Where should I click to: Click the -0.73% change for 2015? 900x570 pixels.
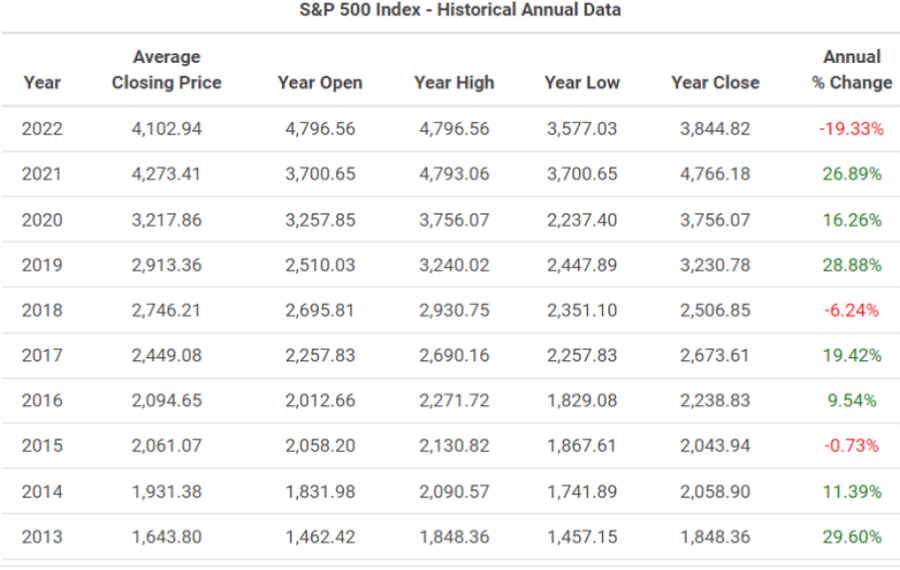pos(852,445)
